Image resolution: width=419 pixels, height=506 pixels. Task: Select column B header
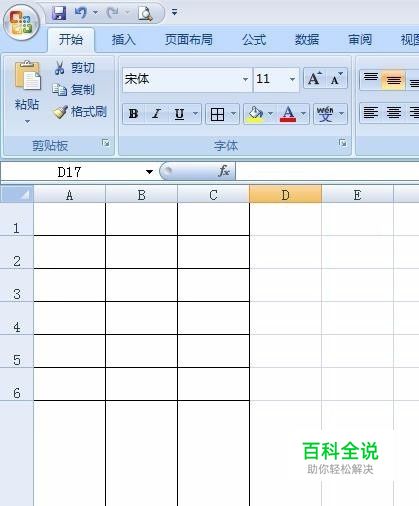coord(141,195)
